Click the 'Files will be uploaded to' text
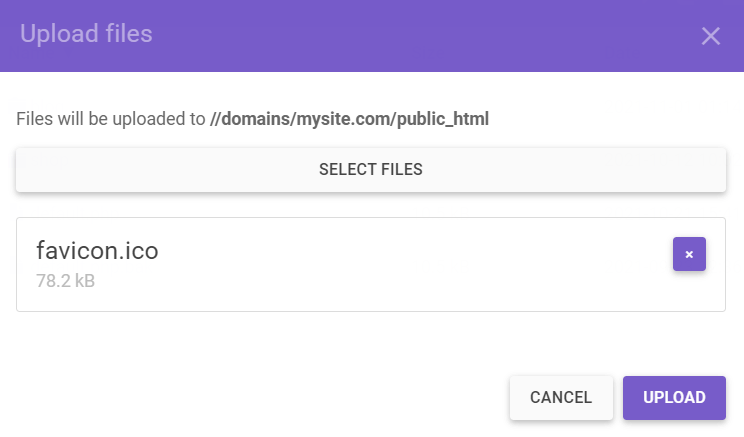Viewport: 744px width, 437px height. [x=110, y=120]
